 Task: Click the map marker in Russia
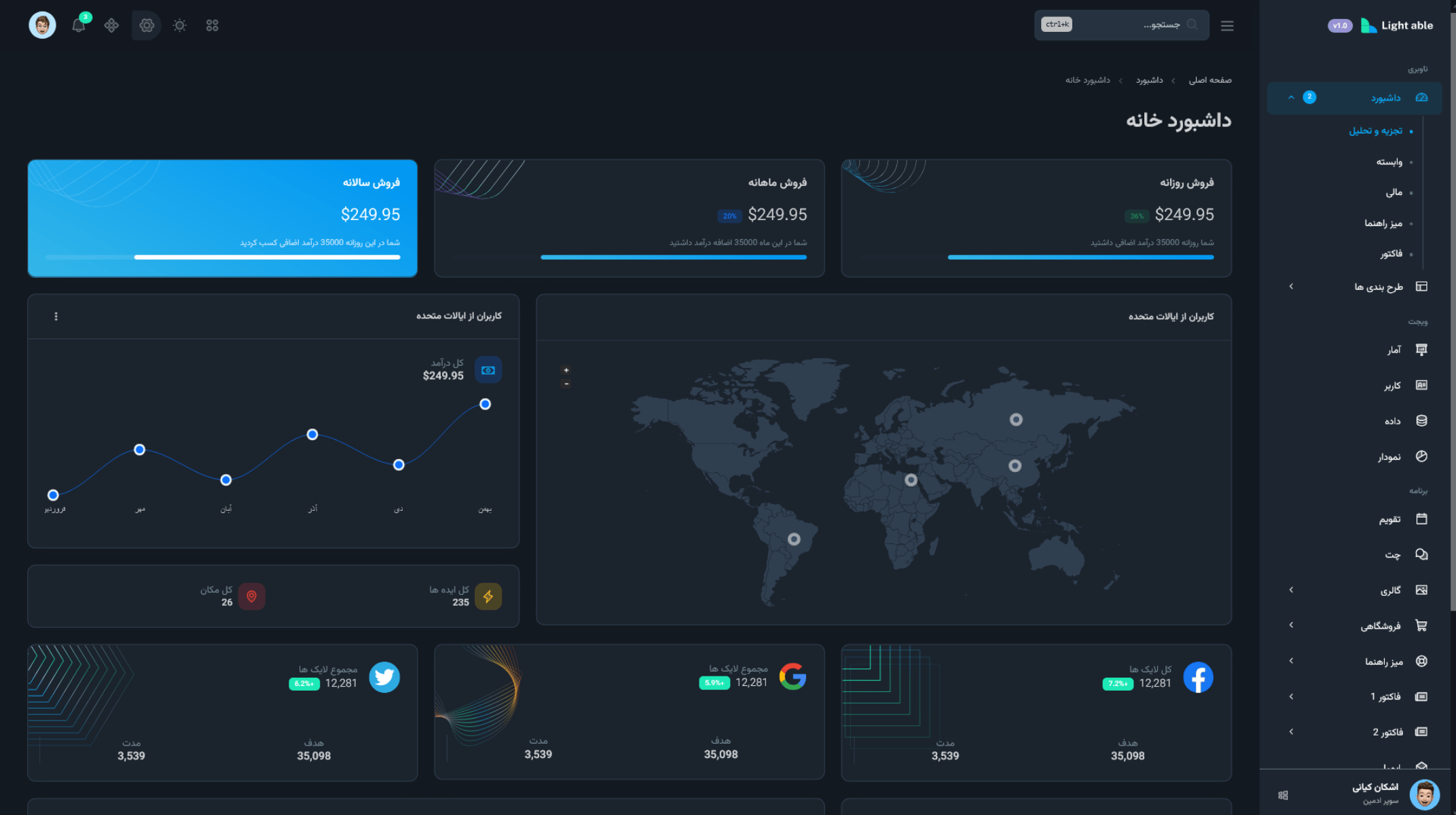click(x=1016, y=420)
